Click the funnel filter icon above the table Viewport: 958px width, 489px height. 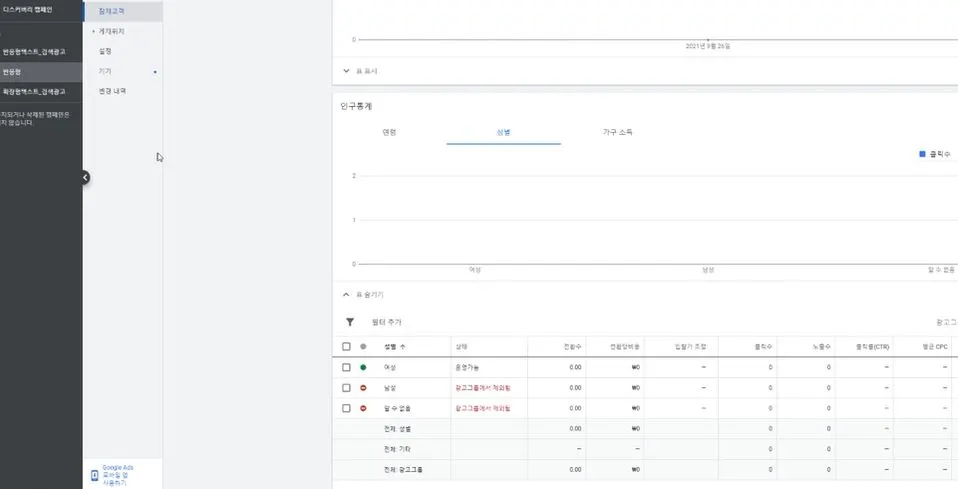click(x=350, y=322)
